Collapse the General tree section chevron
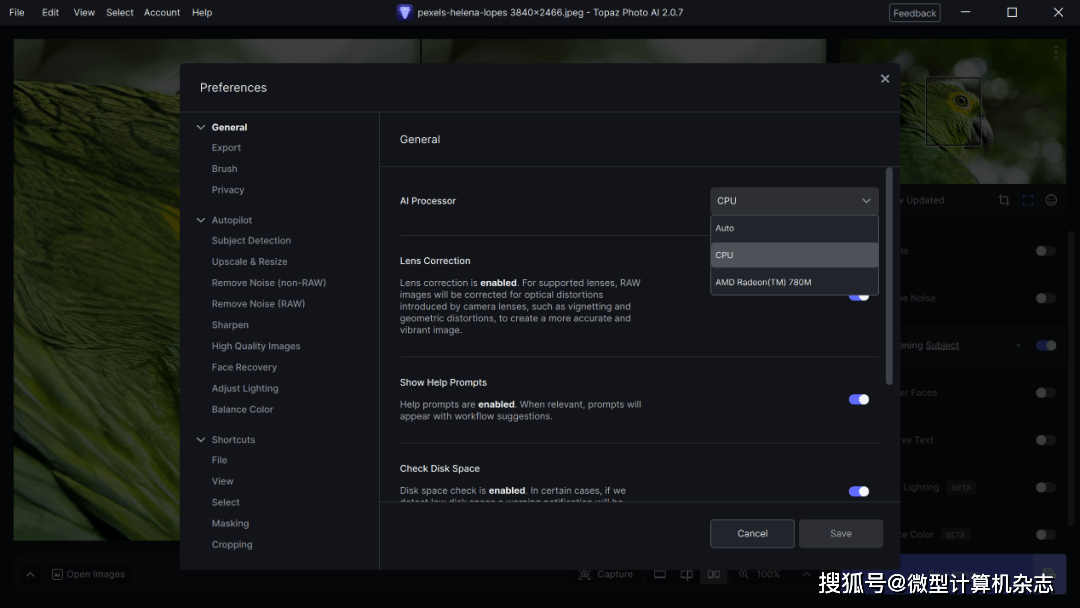The height and width of the screenshot is (608, 1080). [x=200, y=127]
